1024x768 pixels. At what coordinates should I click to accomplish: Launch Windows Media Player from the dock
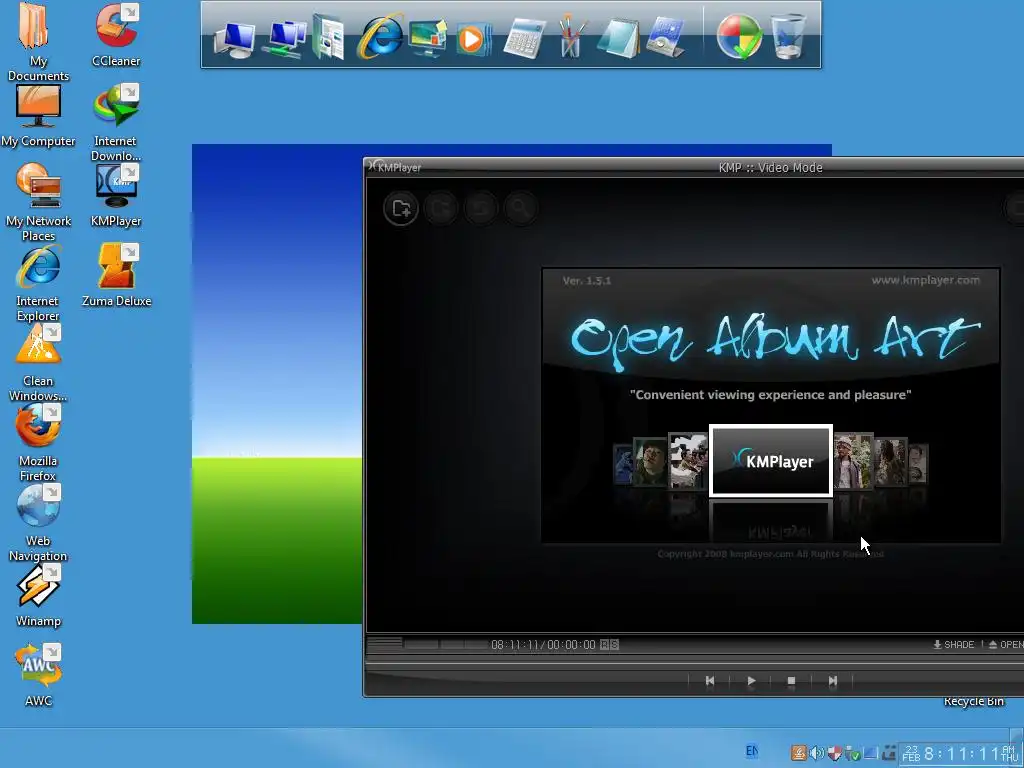coord(473,39)
